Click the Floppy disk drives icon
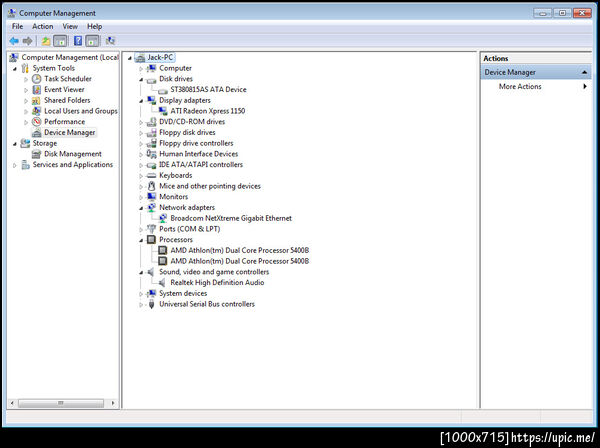Viewport: 600px width, 448px height. pyautogui.click(x=152, y=132)
